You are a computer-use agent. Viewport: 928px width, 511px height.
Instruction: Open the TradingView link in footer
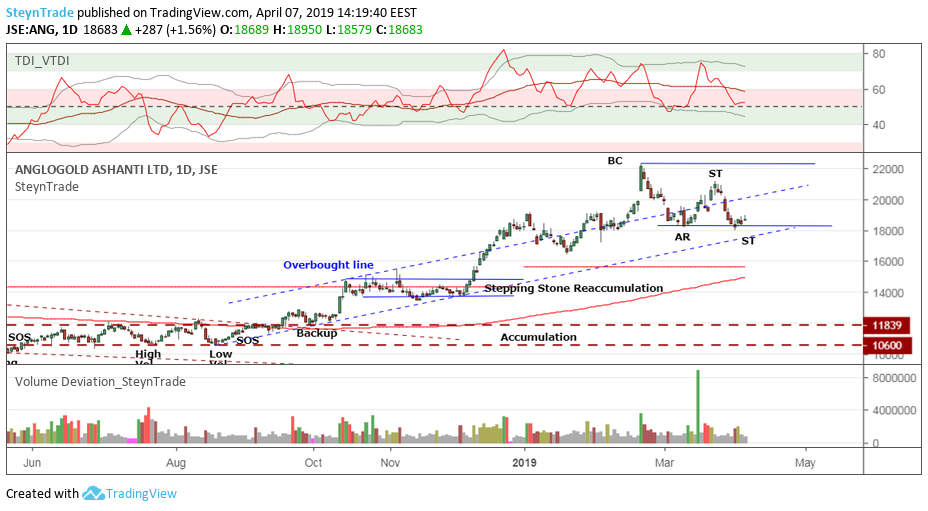click(x=141, y=493)
